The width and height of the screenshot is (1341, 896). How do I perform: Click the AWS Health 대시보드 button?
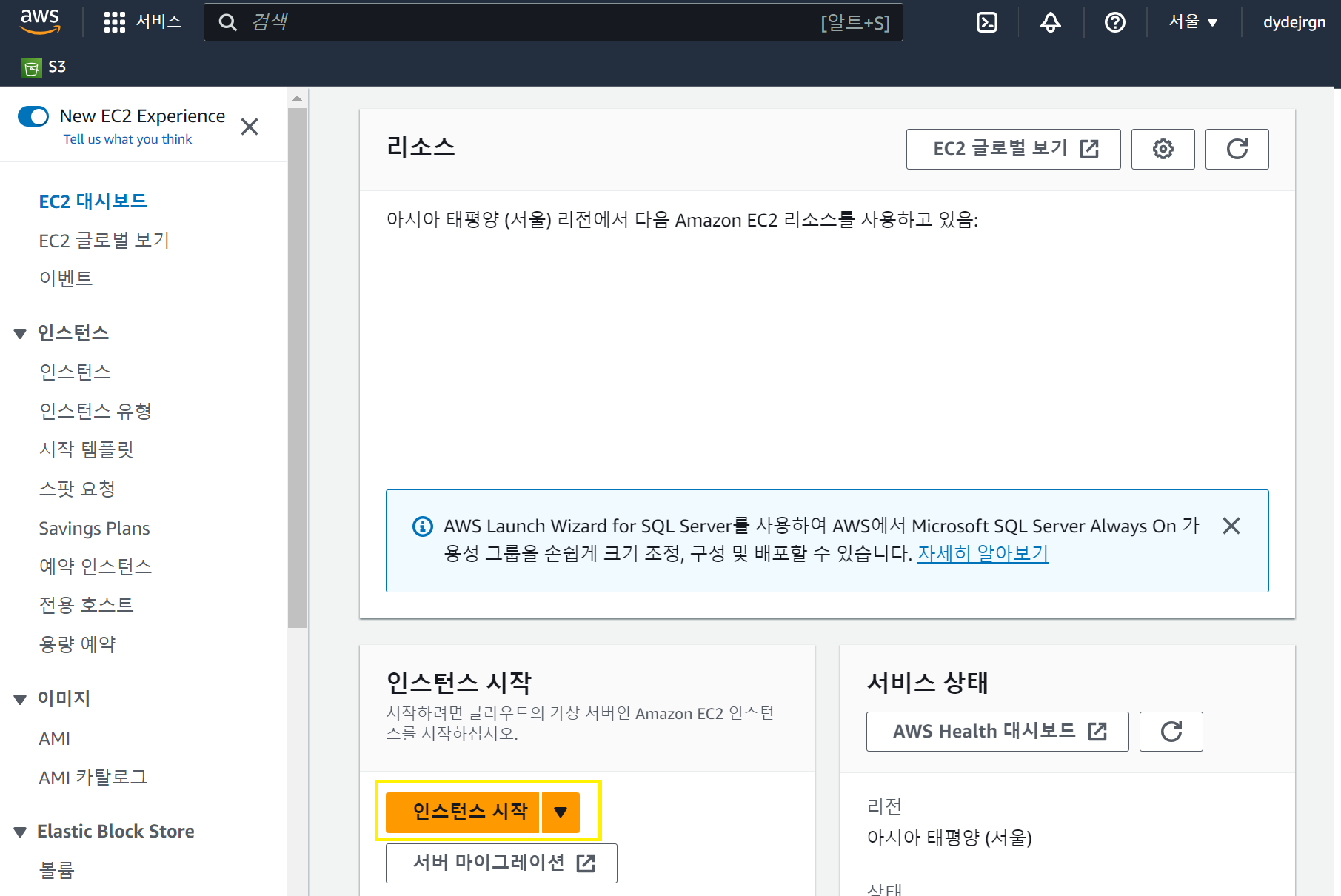(x=997, y=732)
